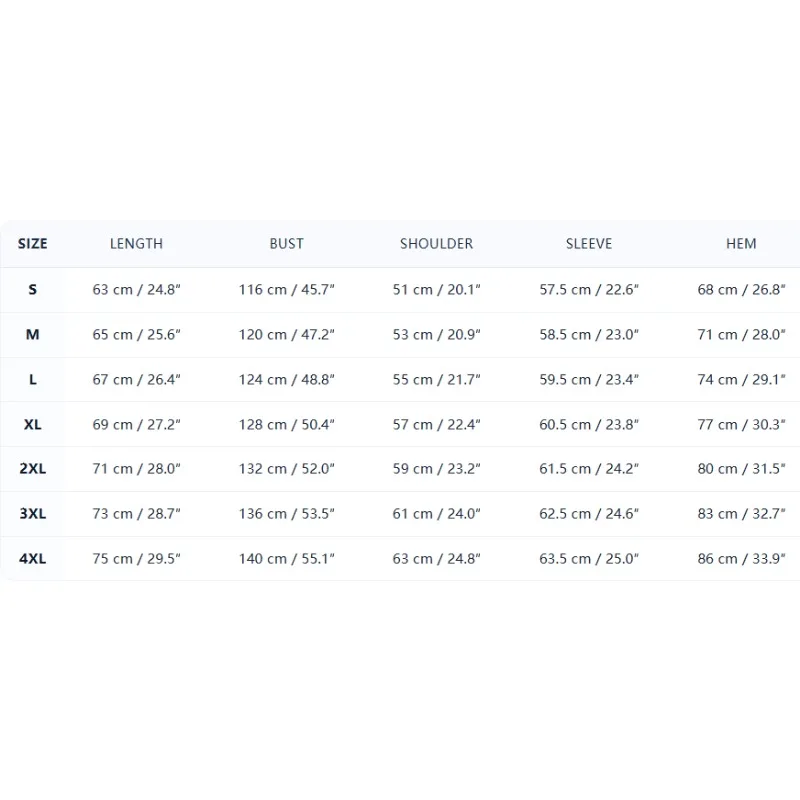Click the 80 cm / 31.5" hem cell
Screen dimensions: 800x800
point(741,468)
